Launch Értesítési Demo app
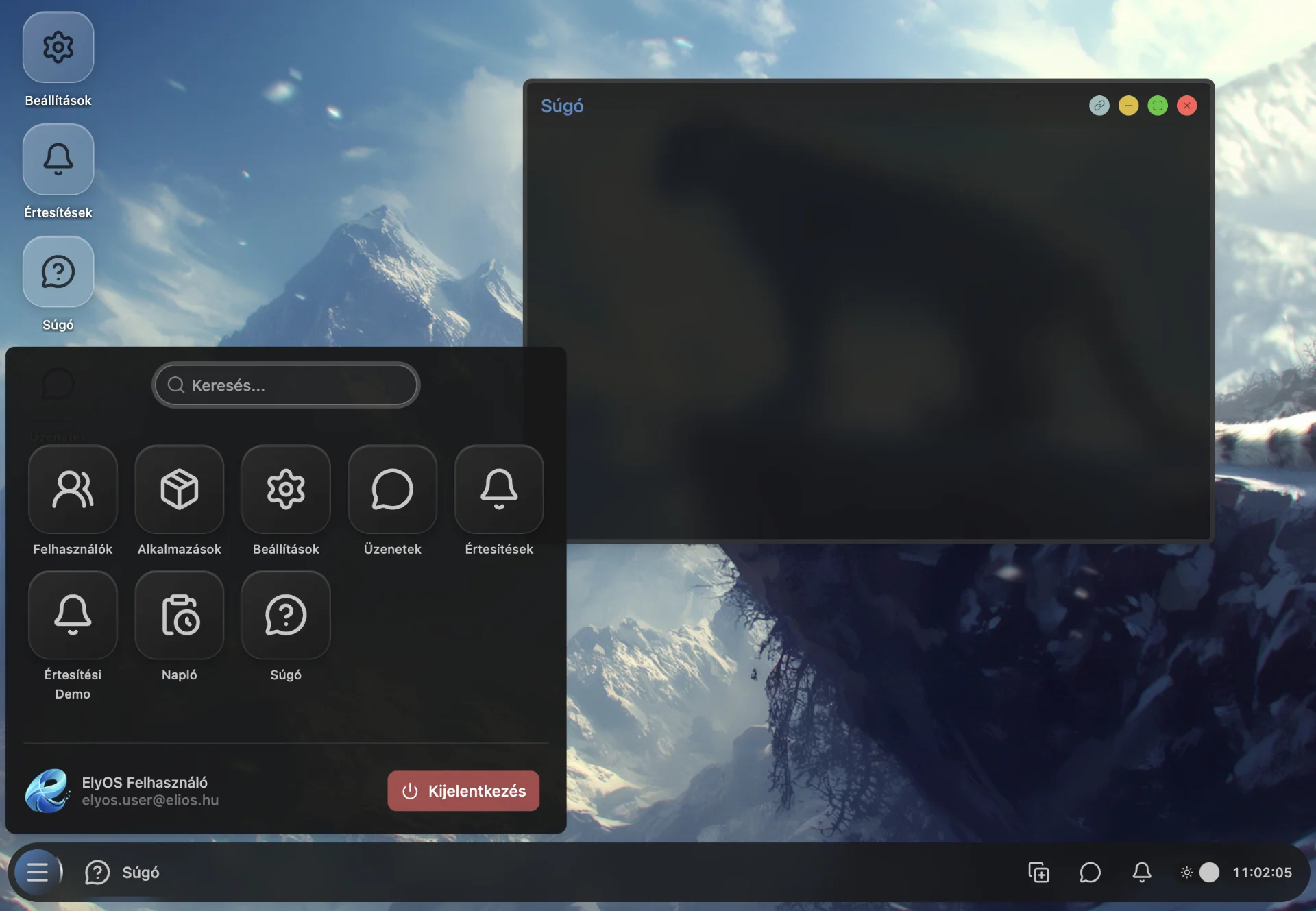Screen dimensions: 1316x911 click(x=73, y=615)
